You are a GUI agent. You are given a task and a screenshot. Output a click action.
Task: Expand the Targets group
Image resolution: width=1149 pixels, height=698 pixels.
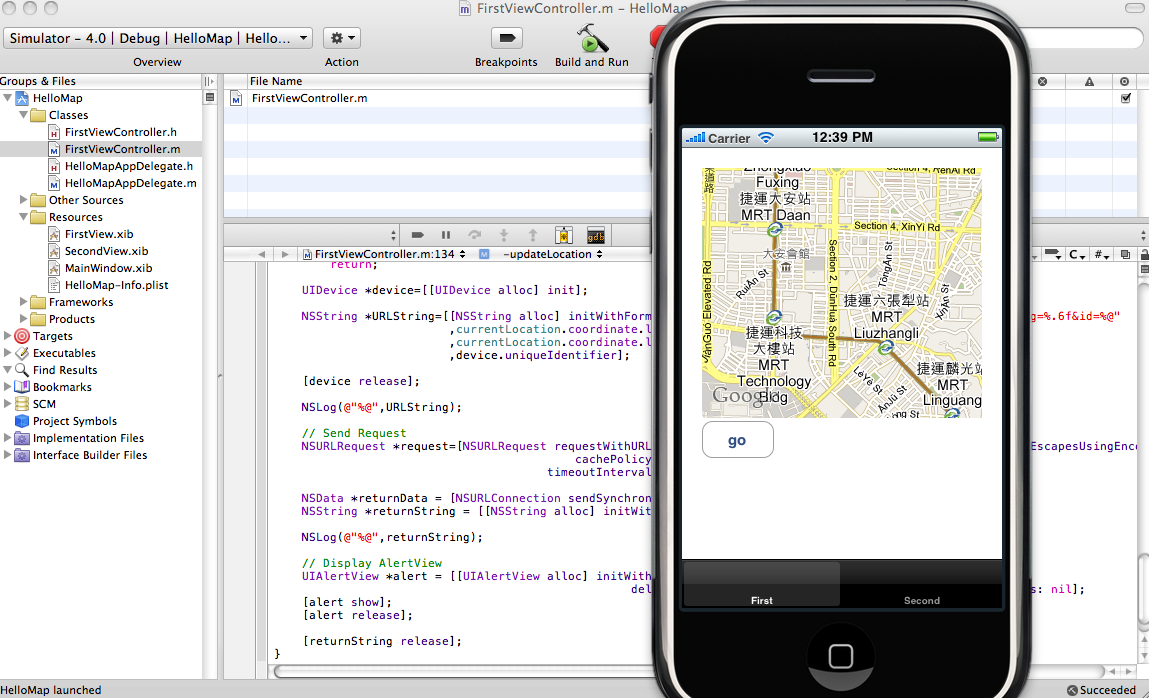pos(7,335)
